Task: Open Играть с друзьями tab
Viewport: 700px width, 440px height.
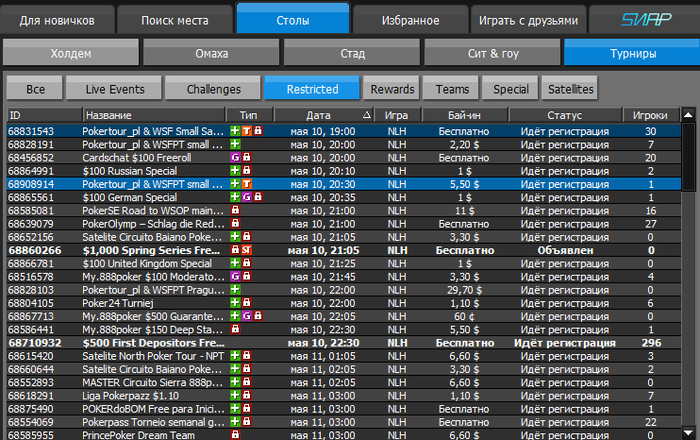Action: click(x=528, y=20)
